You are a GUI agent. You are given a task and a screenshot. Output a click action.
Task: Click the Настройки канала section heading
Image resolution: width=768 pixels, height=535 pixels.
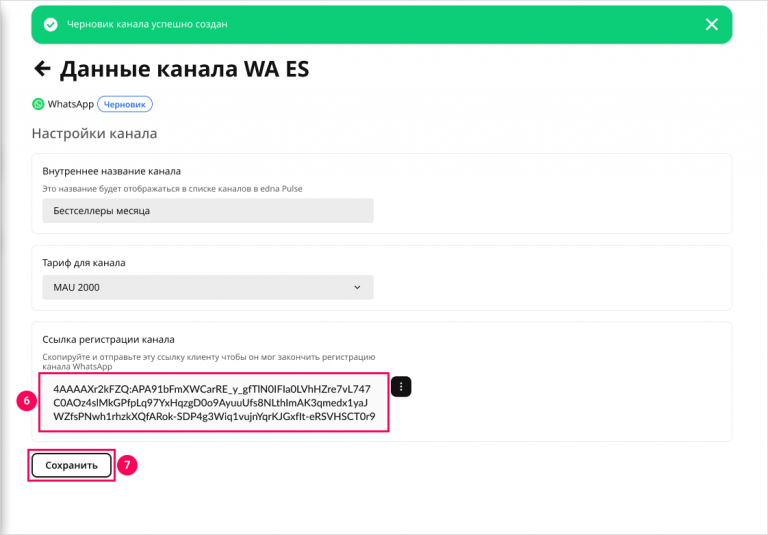95,133
